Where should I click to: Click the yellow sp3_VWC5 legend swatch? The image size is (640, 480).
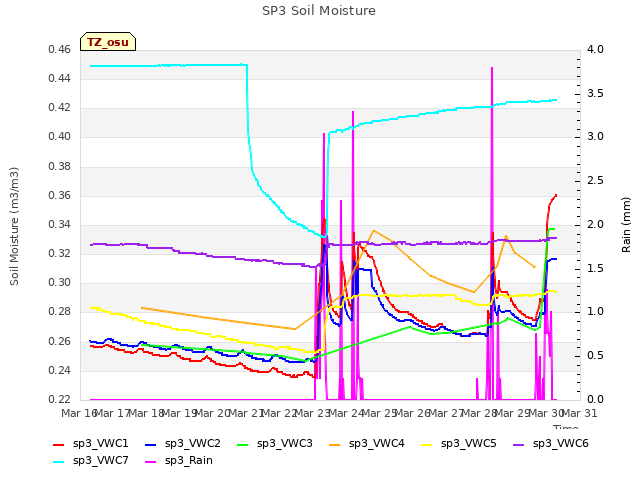(x=427, y=444)
